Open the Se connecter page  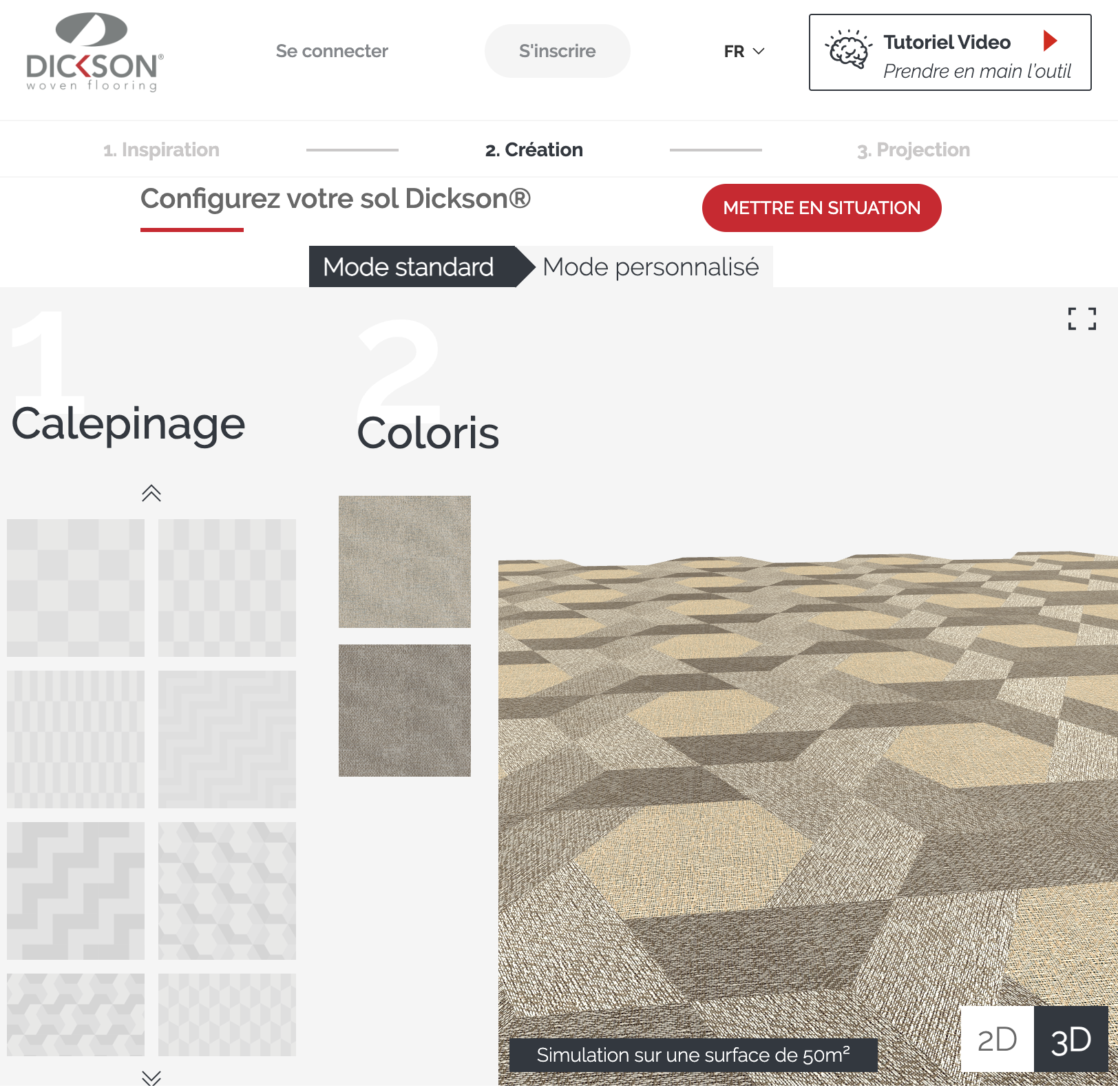pos(333,51)
